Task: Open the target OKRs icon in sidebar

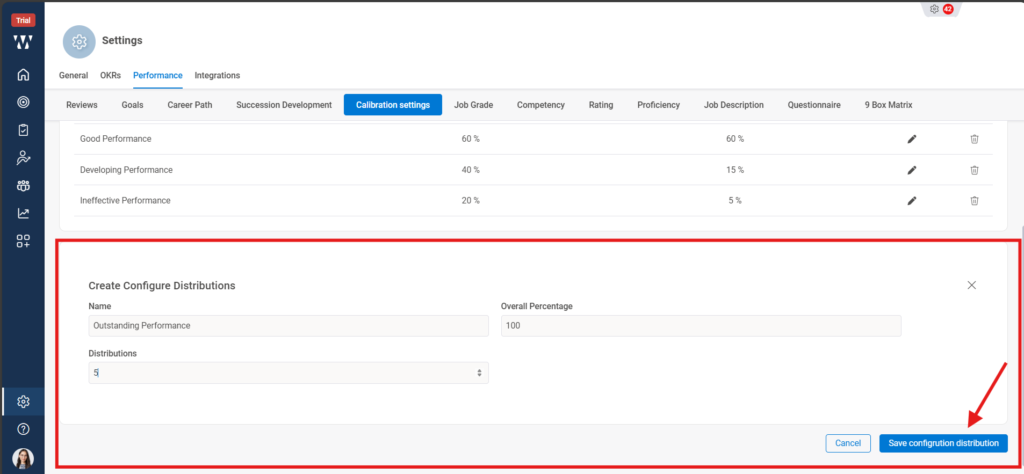Action: 23,102
